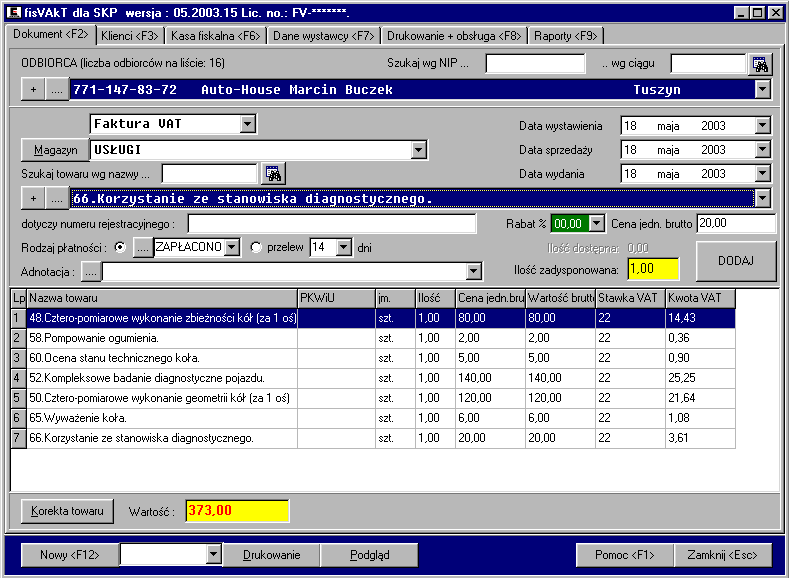Select the ZAPŁACONO payment radio button
789x578 pixels.
[x=122, y=247]
